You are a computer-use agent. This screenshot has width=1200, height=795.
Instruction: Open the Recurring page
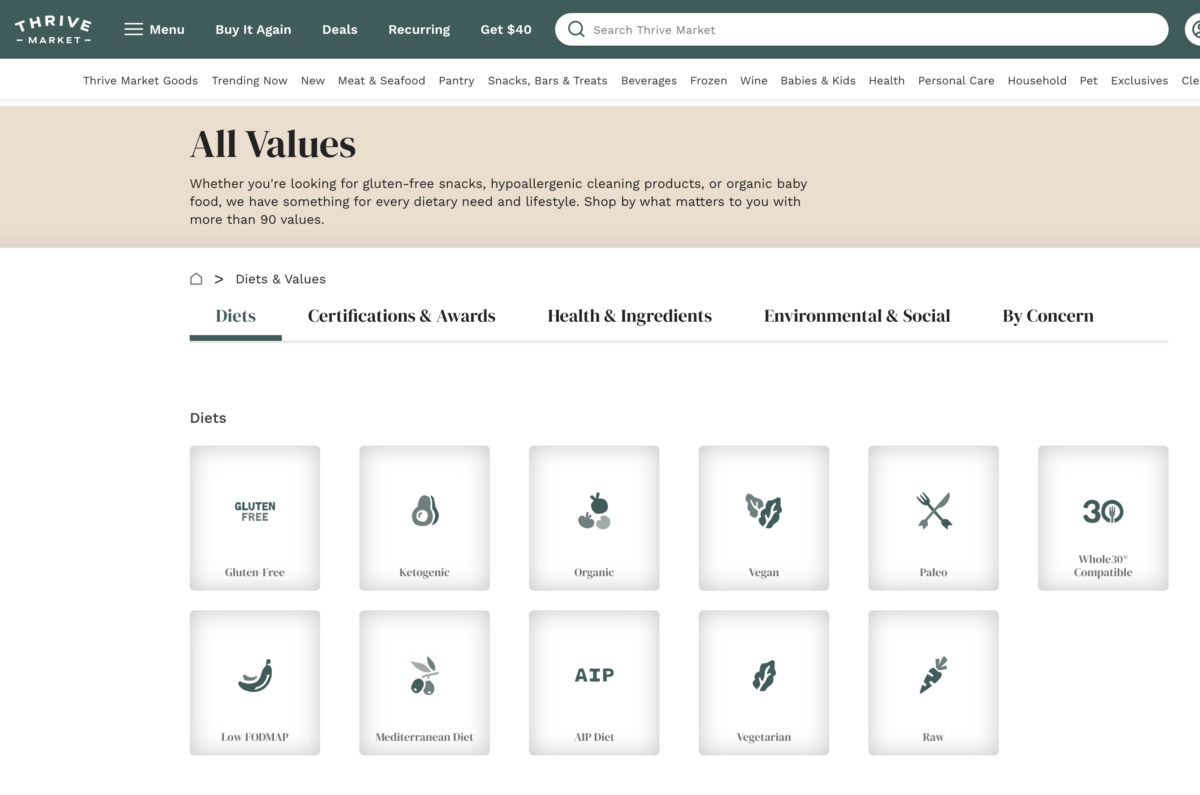[419, 30]
